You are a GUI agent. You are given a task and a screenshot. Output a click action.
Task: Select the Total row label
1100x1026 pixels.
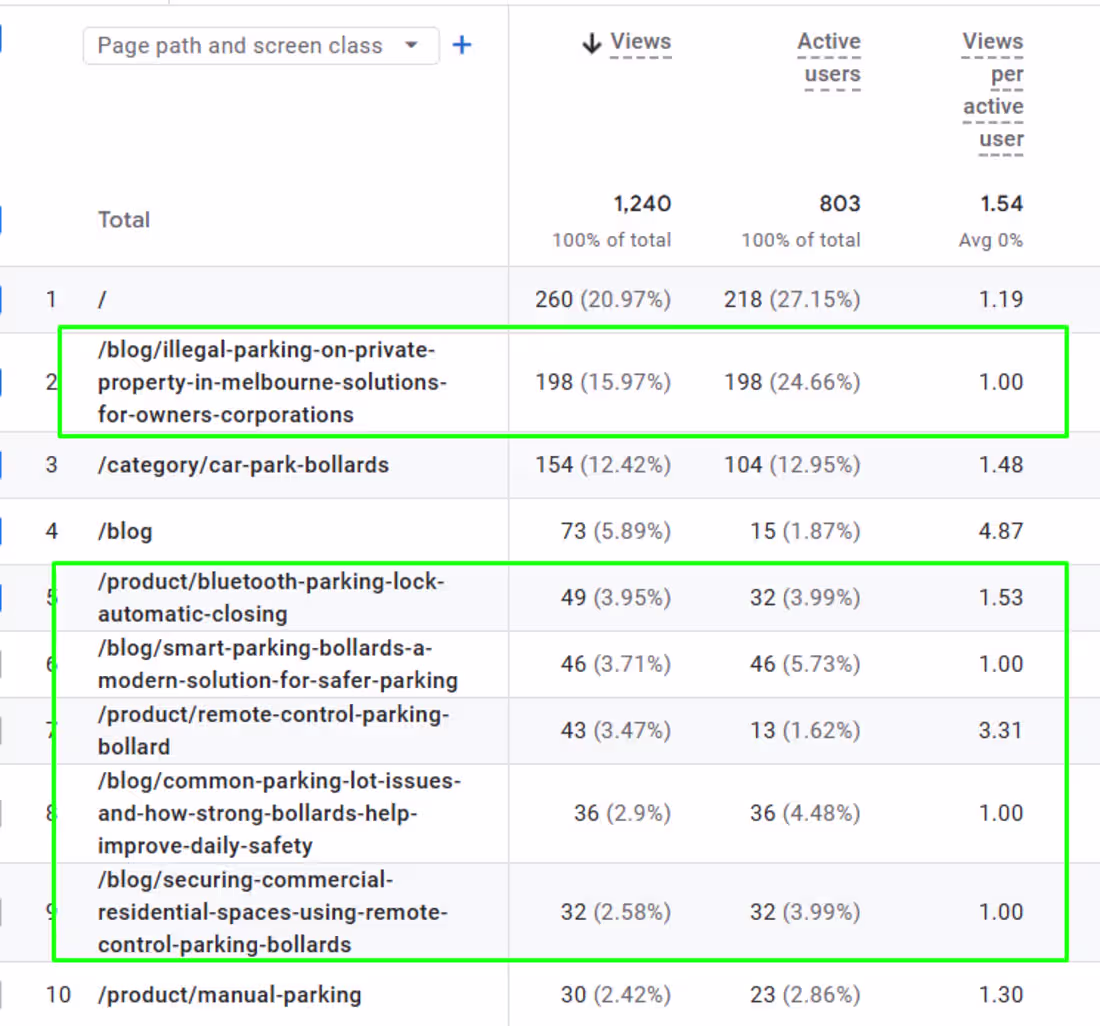pos(123,220)
